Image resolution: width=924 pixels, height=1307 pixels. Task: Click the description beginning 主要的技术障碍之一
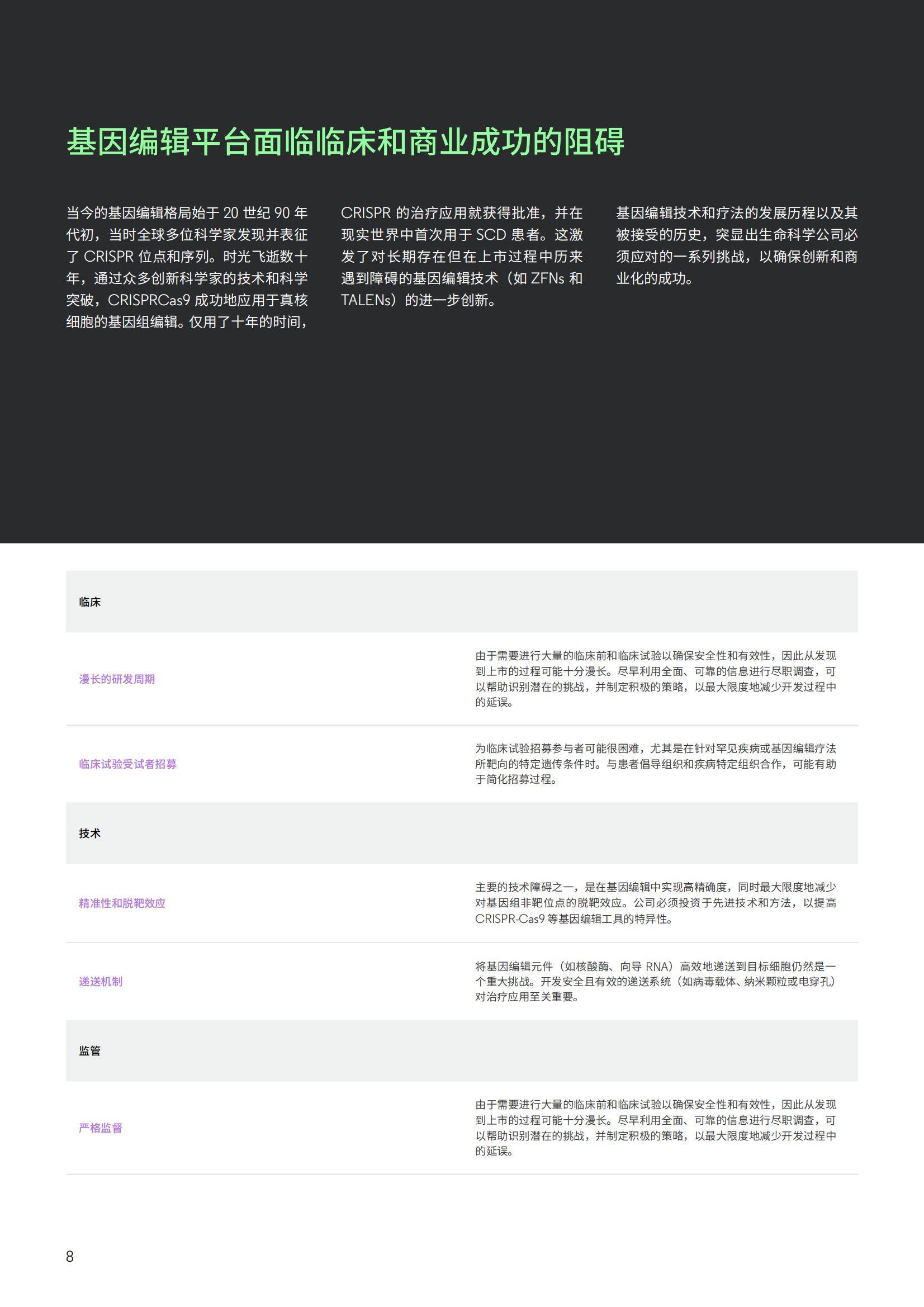point(656,903)
